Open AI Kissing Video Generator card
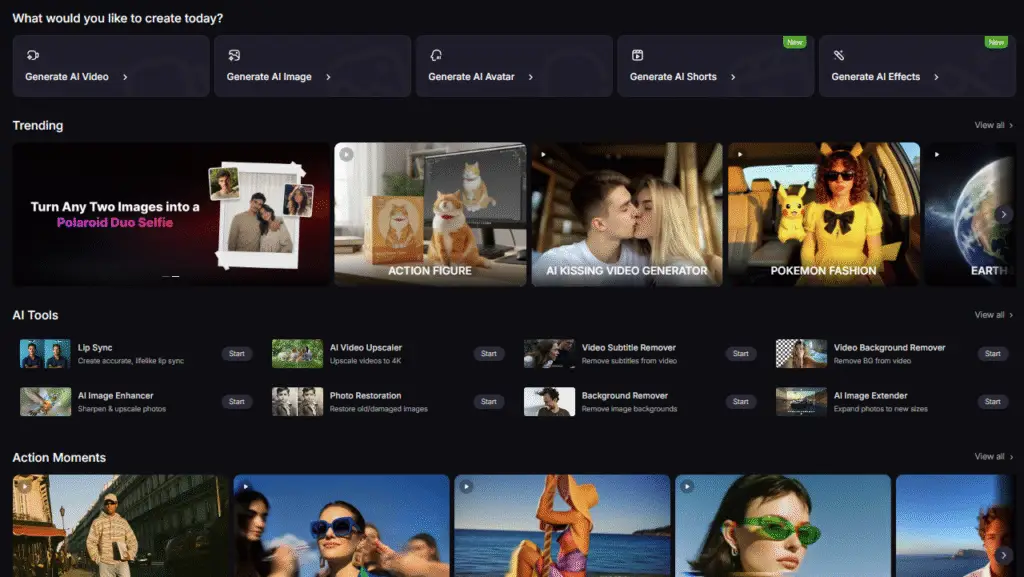The image size is (1024, 577). coord(626,214)
